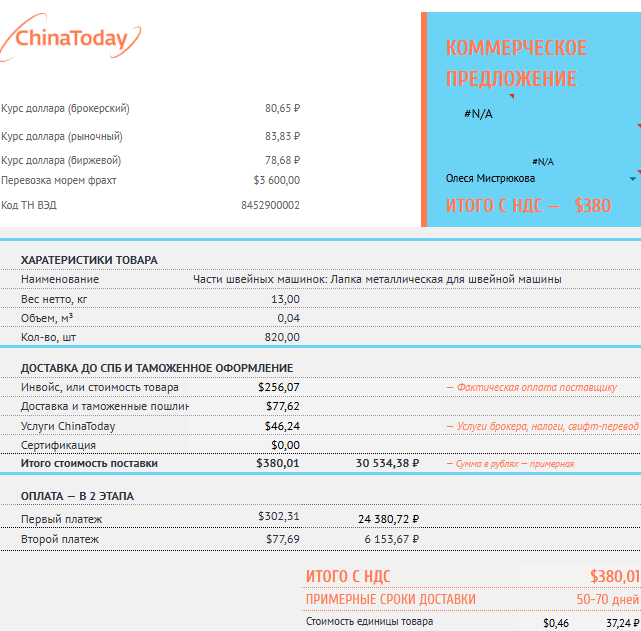Screen dimensions: 641x631
Task: Click the product name cell Части швейных машинок
Action: [377, 279]
